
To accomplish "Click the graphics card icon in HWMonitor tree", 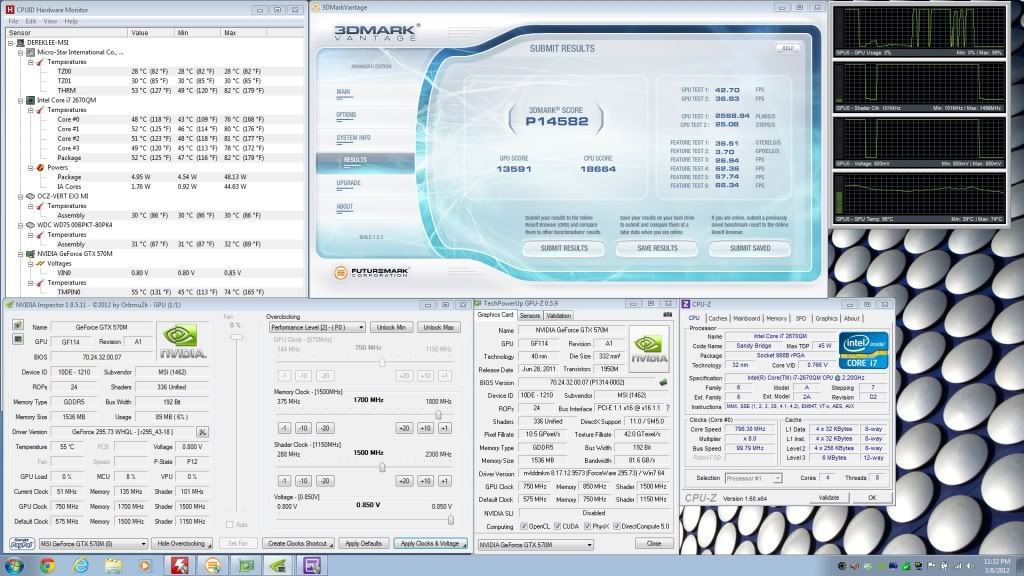I will pyautogui.click(x=30, y=253).
